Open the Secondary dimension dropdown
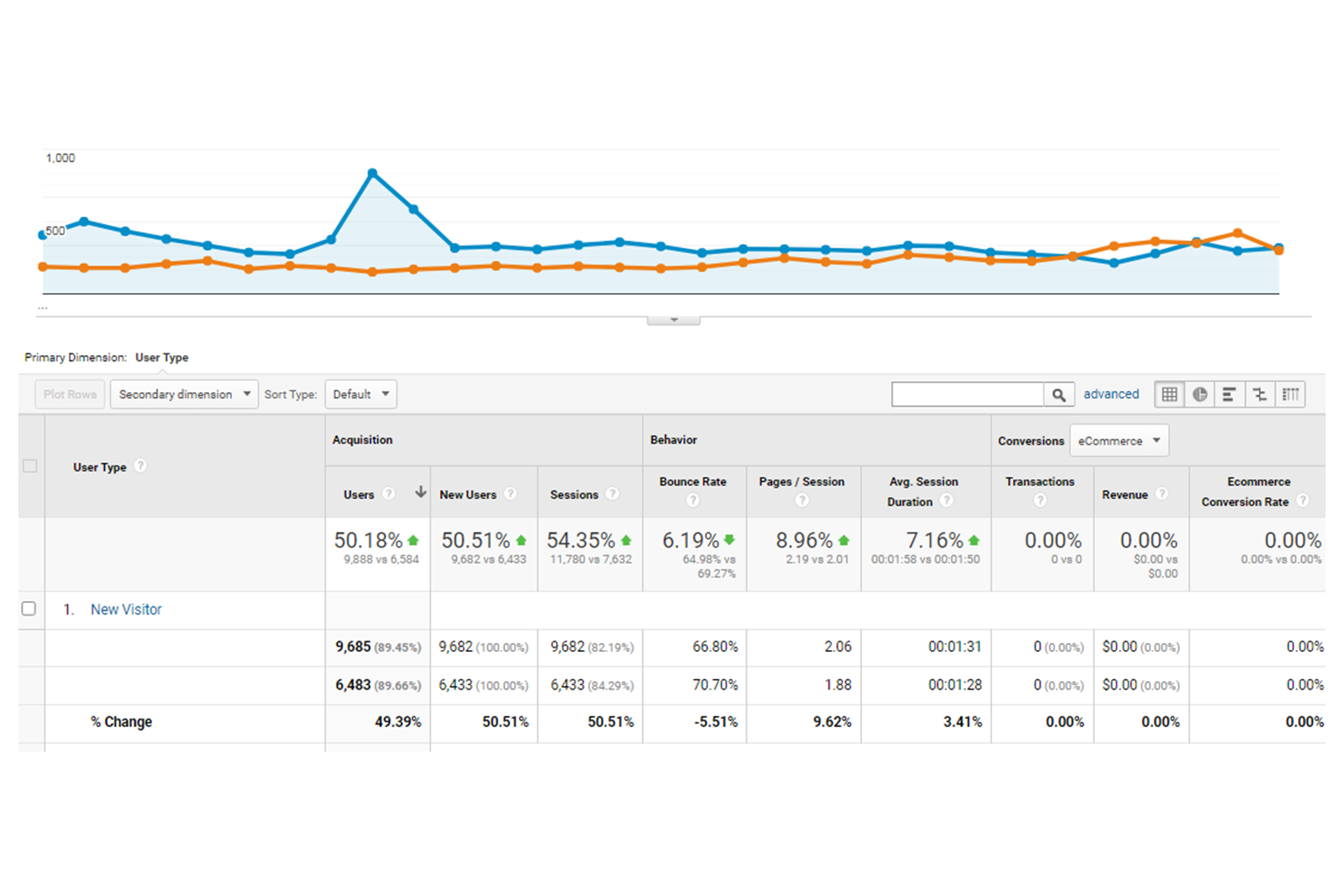 coord(184,395)
